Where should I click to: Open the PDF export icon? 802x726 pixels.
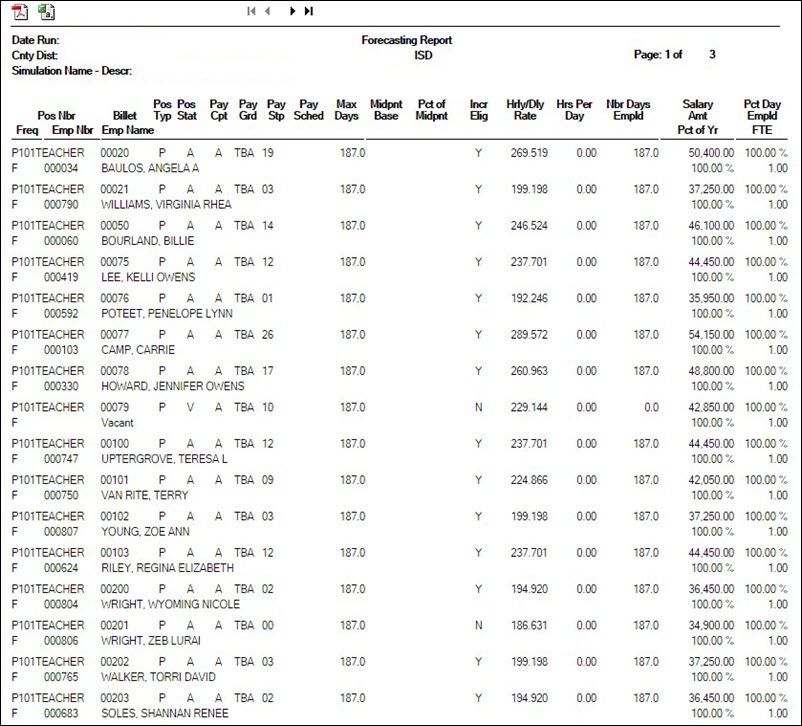(18, 11)
